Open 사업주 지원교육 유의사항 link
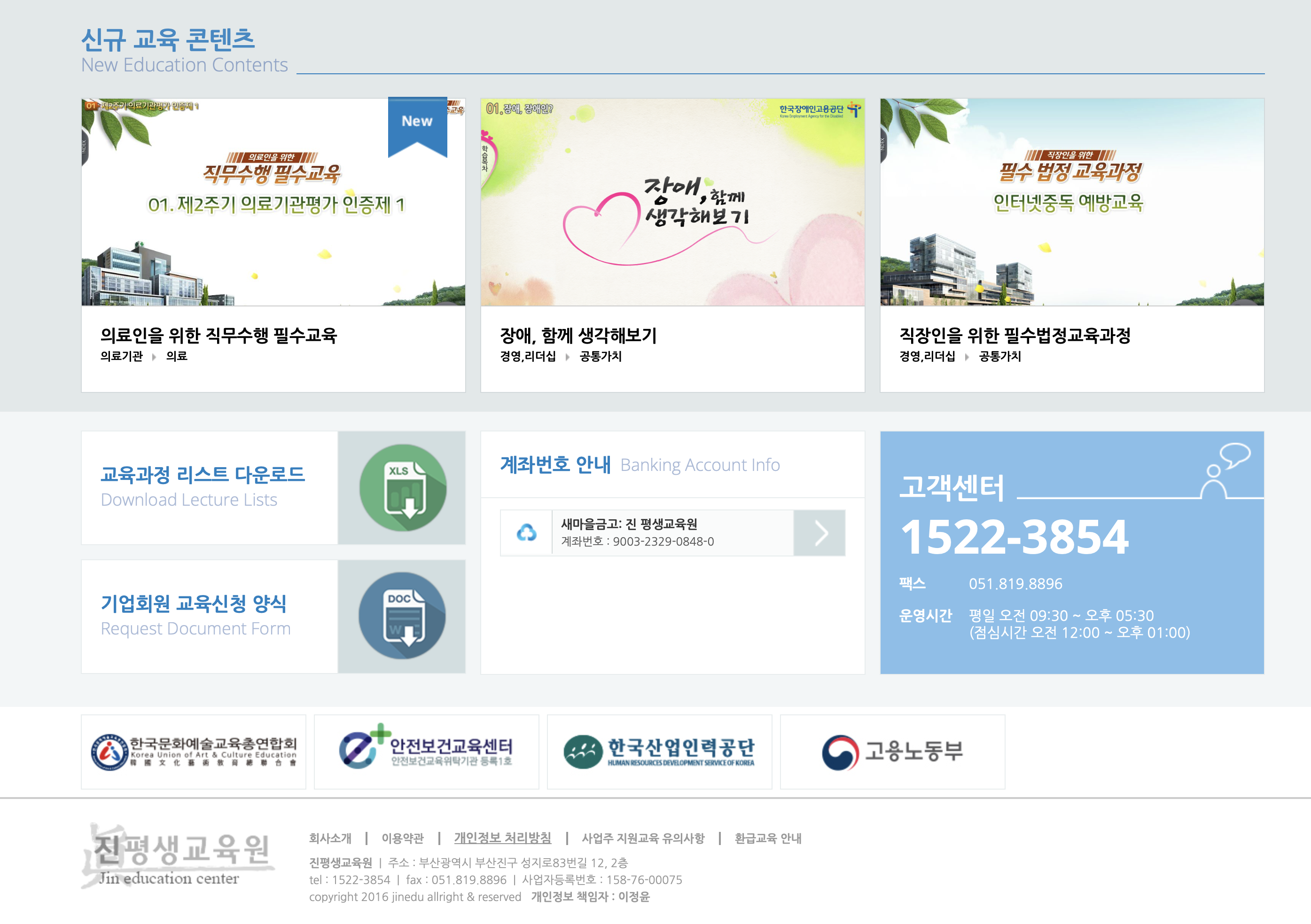 [643, 838]
